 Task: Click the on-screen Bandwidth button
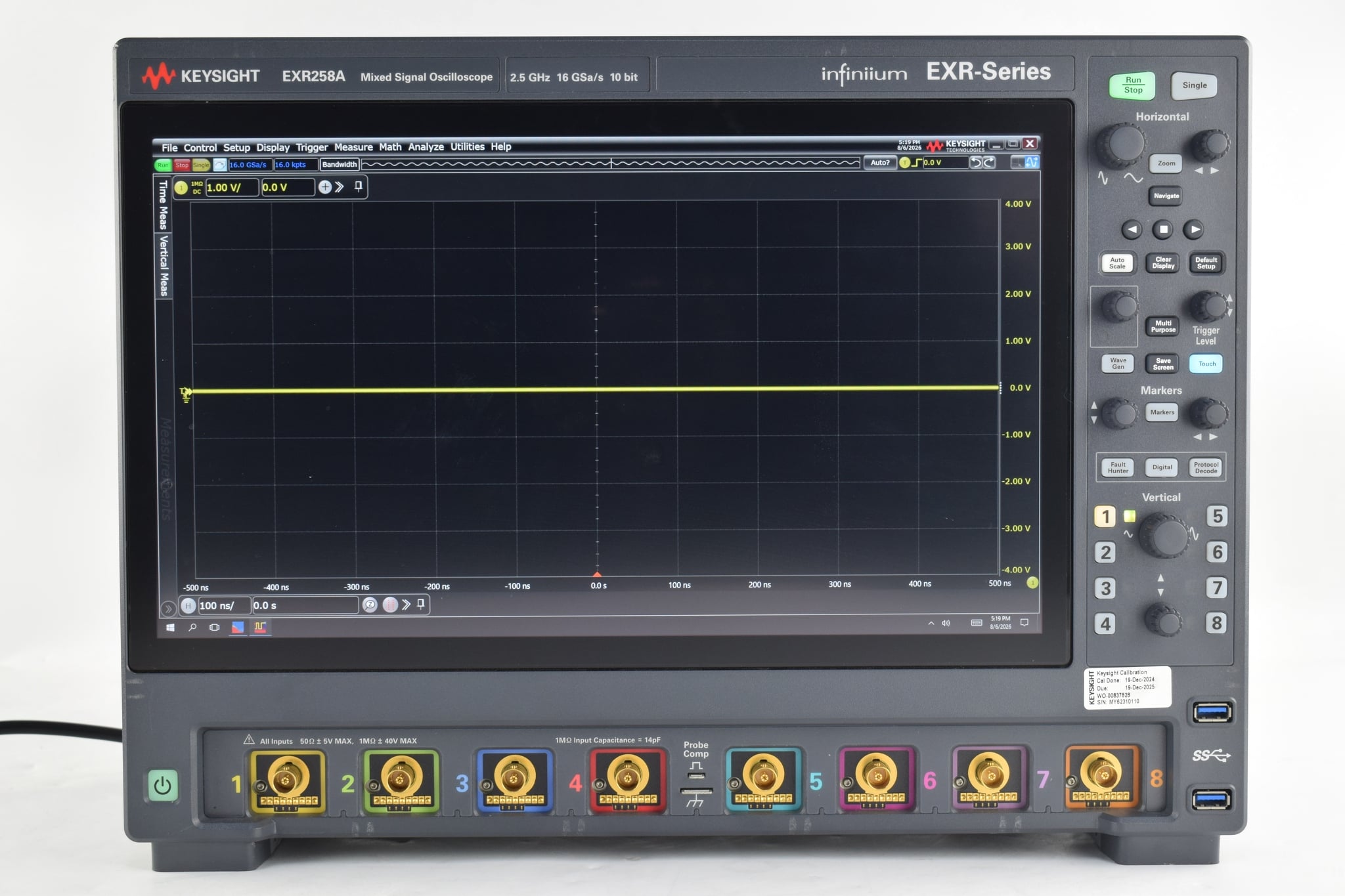click(x=339, y=164)
